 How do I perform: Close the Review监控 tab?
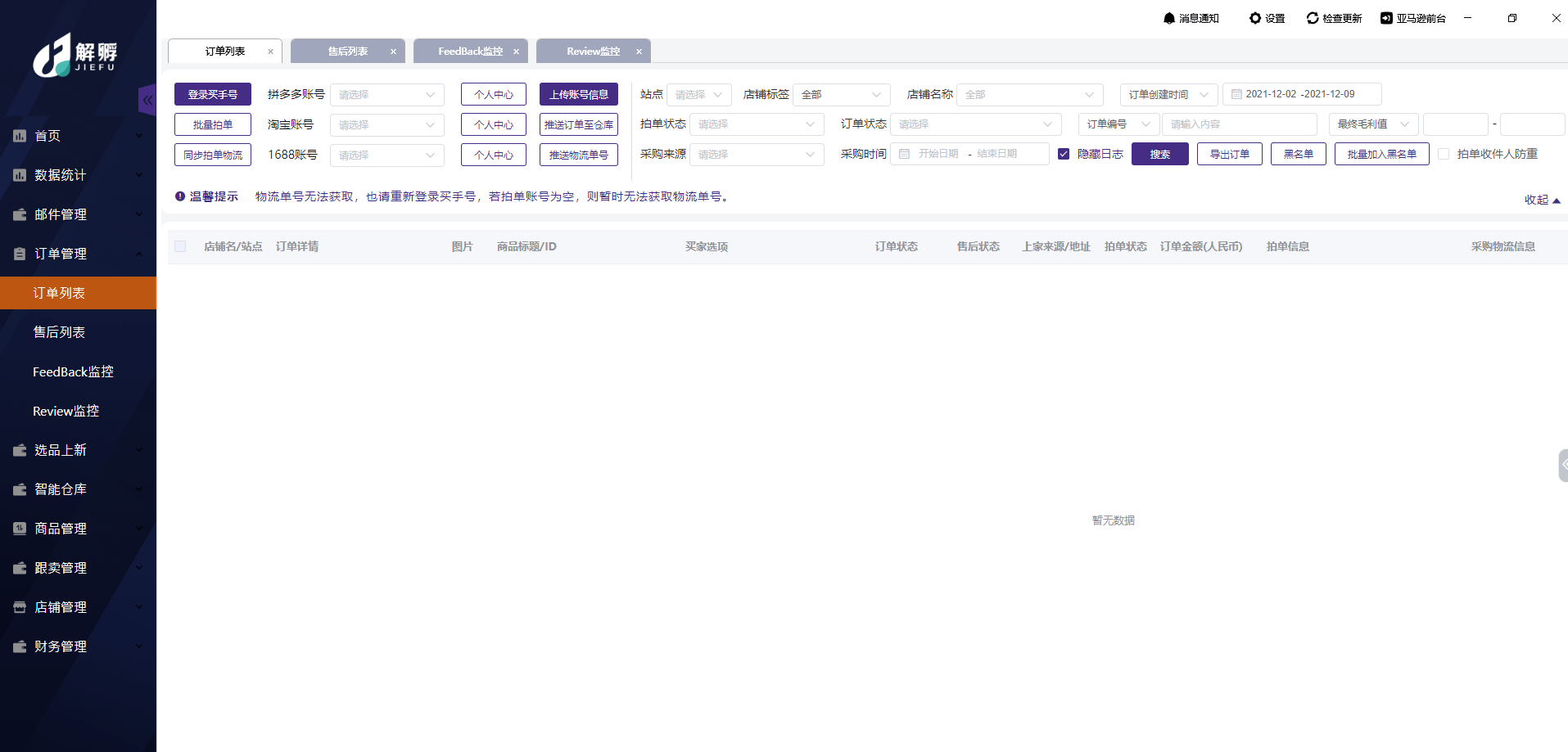pyautogui.click(x=639, y=52)
